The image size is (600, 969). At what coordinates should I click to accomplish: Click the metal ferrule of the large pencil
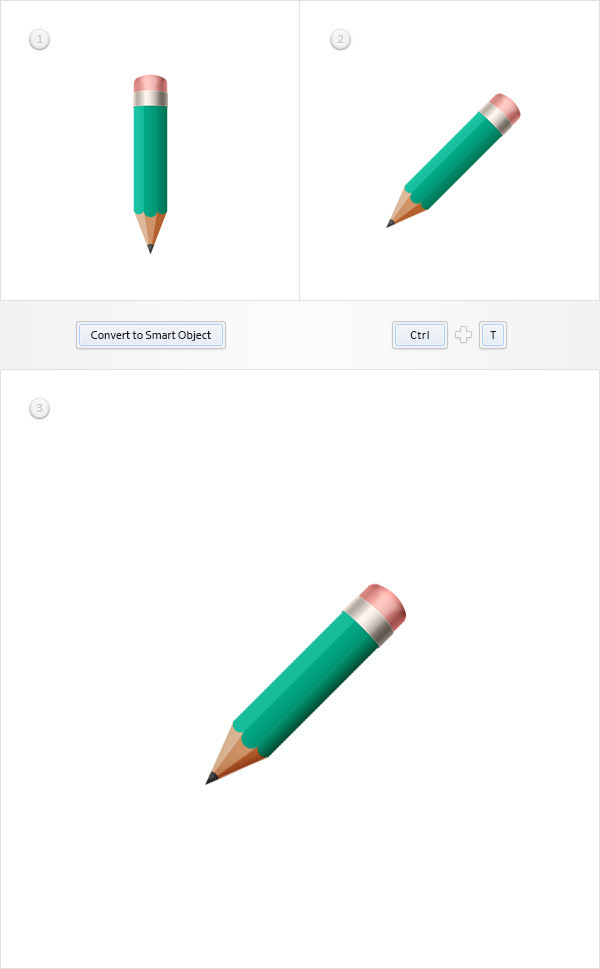[369, 621]
